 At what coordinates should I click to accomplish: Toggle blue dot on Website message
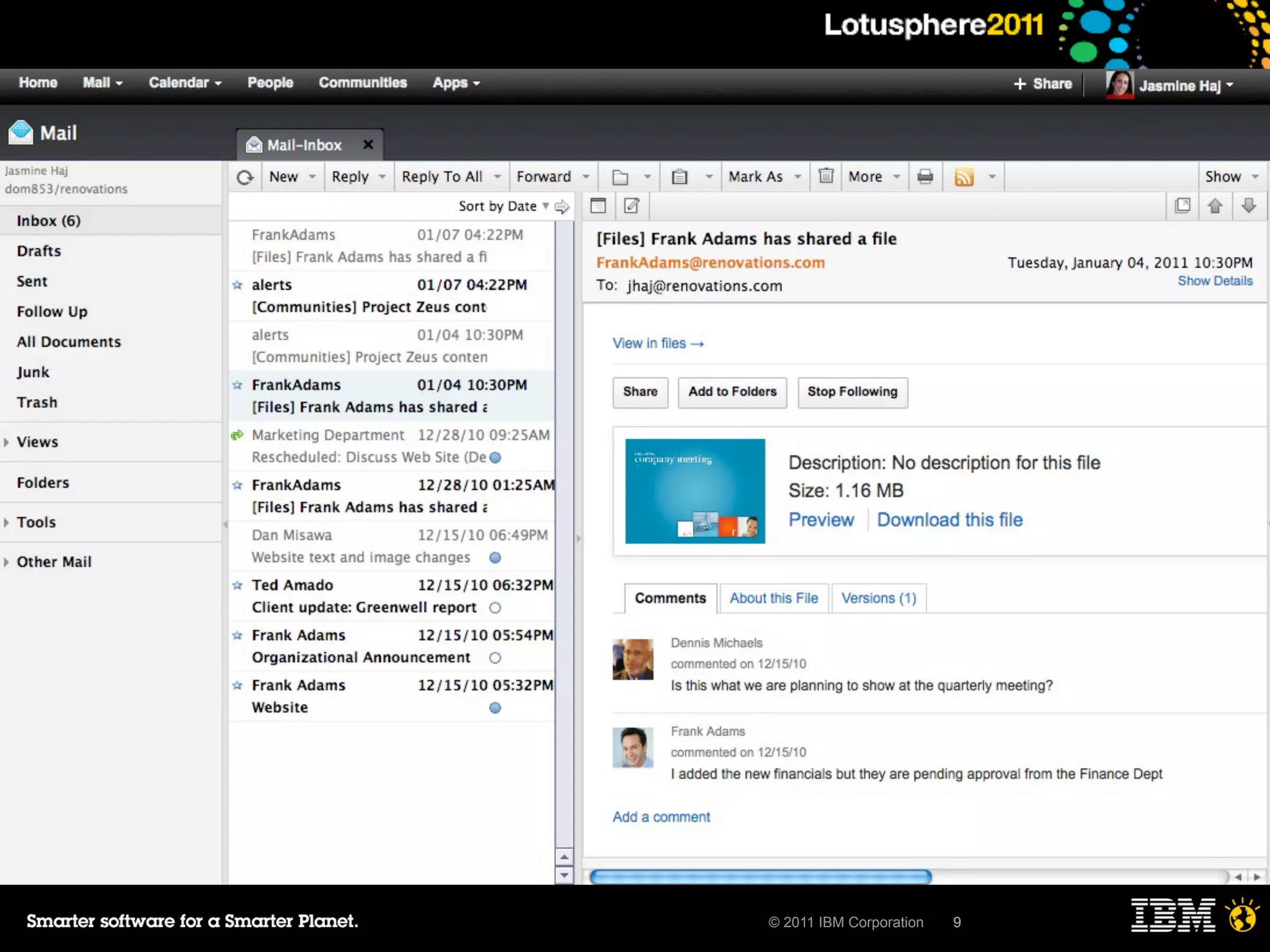(x=495, y=708)
